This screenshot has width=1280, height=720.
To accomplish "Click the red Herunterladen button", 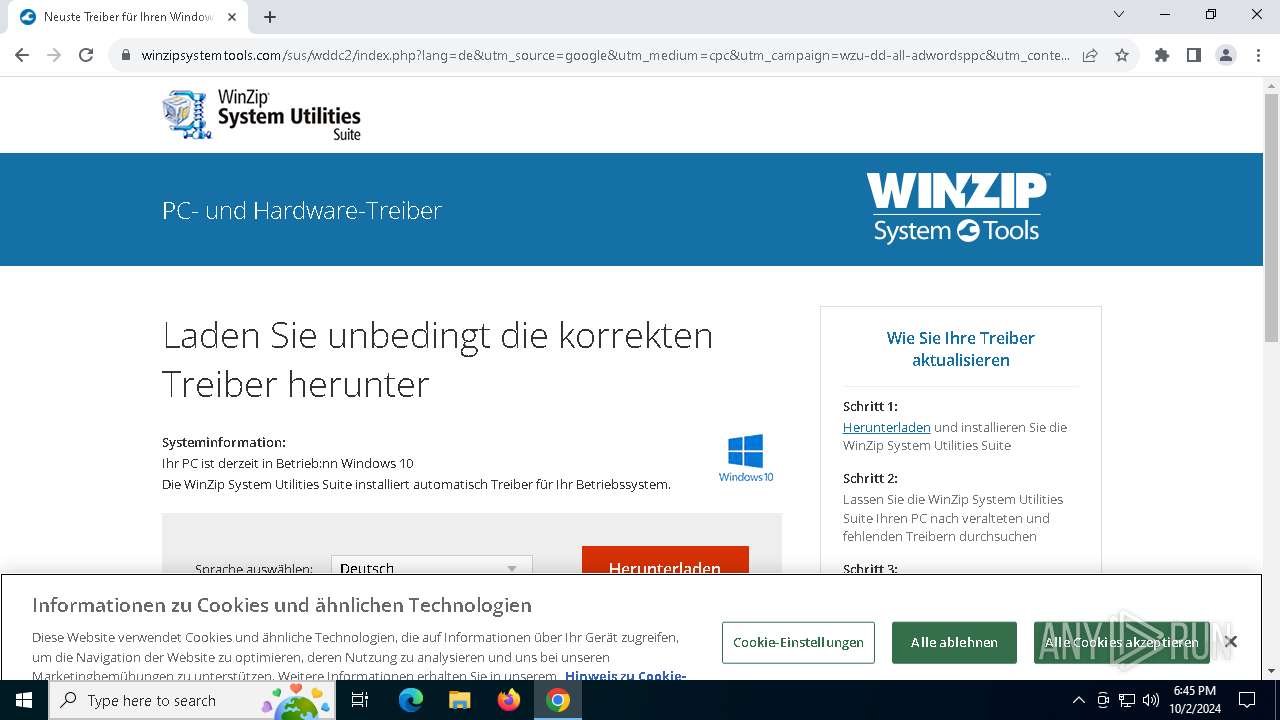I will [x=665, y=561].
